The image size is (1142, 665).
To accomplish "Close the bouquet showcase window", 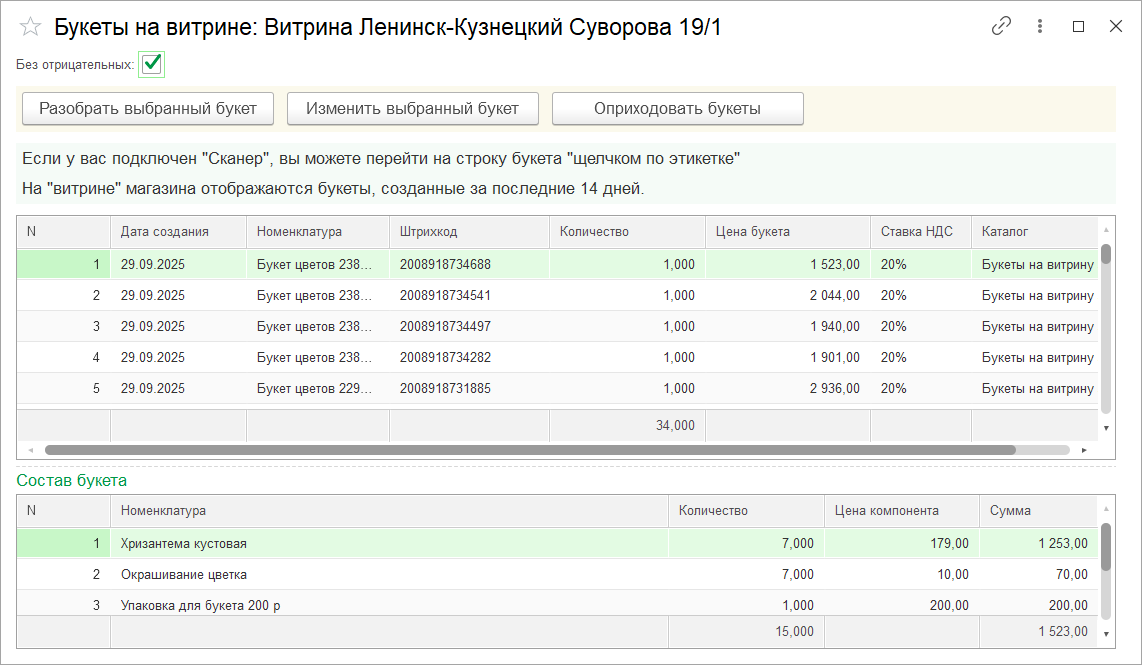I will tap(1116, 27).
